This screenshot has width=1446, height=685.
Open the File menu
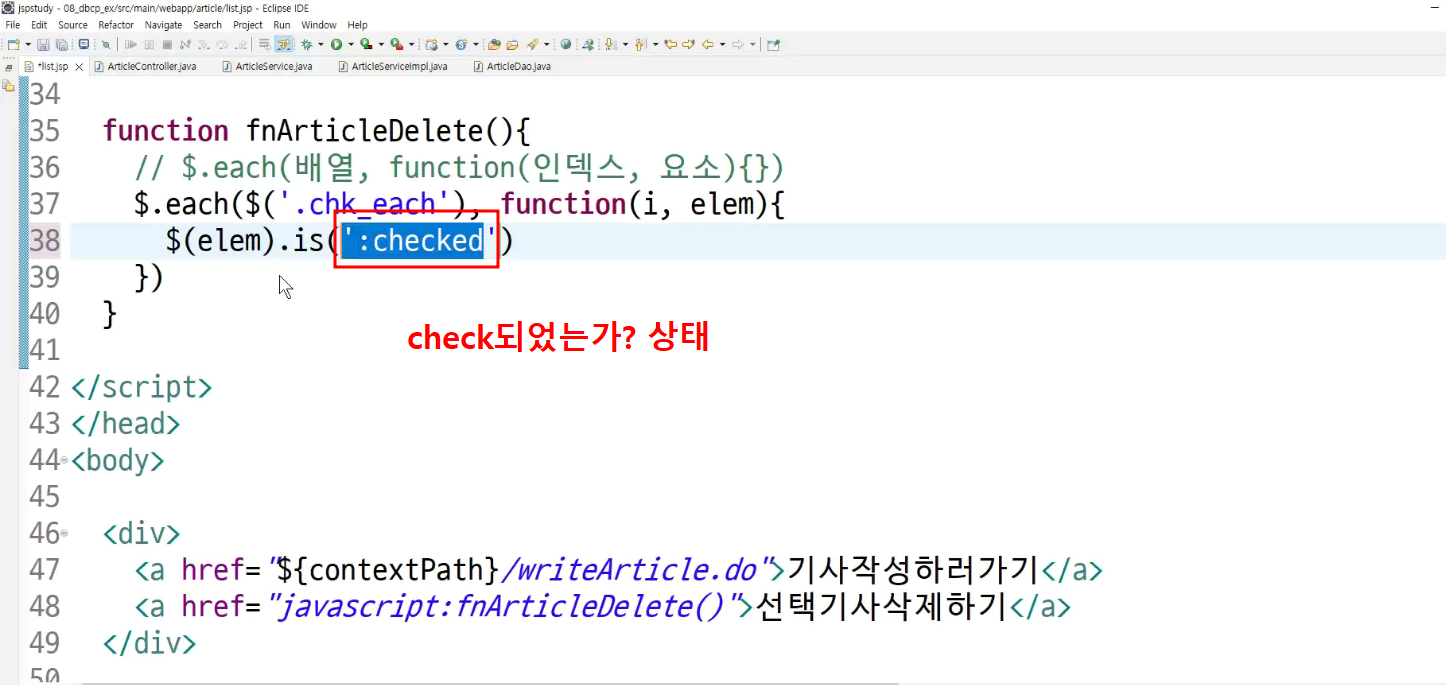(13, 25)
